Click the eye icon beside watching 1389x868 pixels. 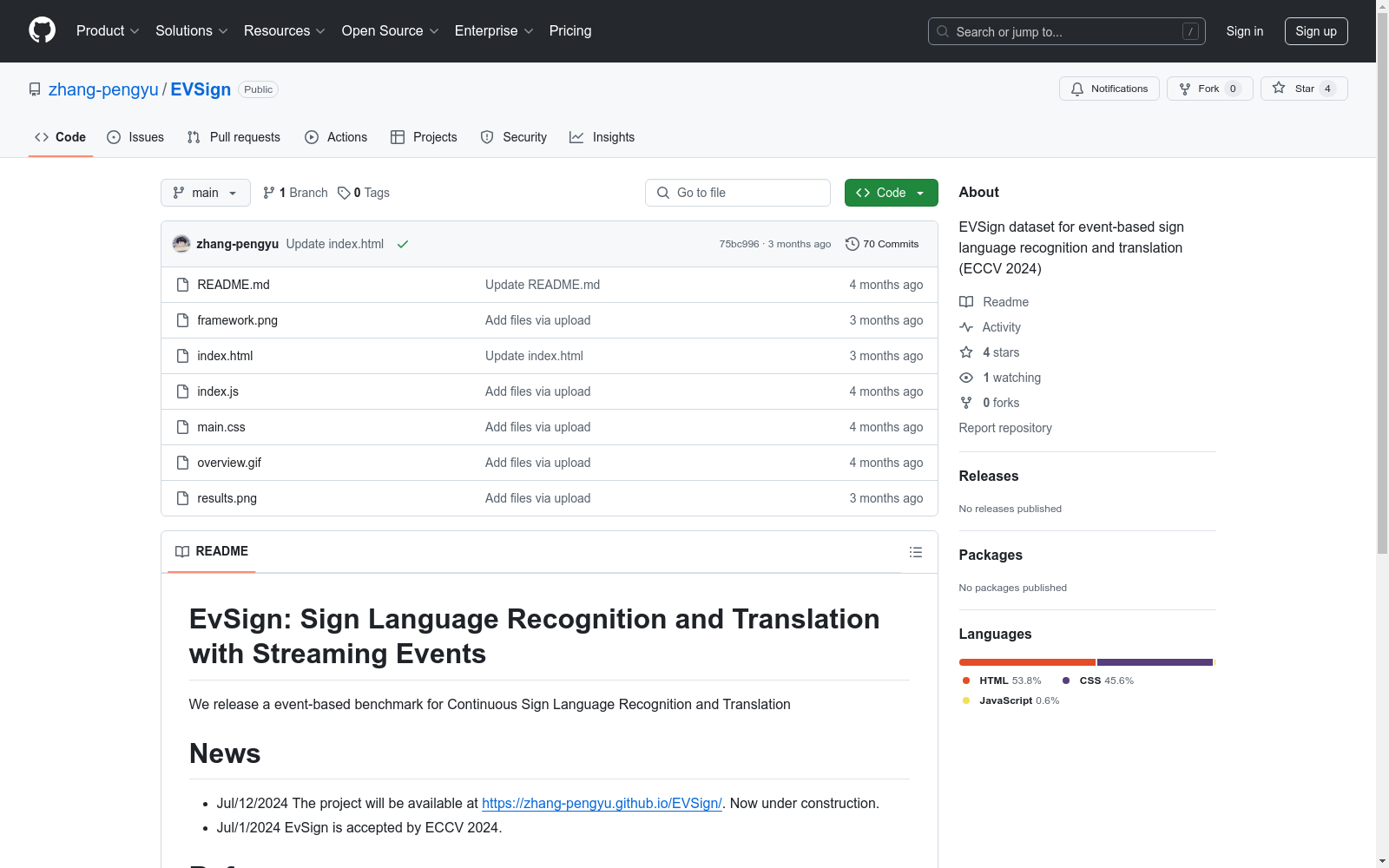[x=966, y=378]
